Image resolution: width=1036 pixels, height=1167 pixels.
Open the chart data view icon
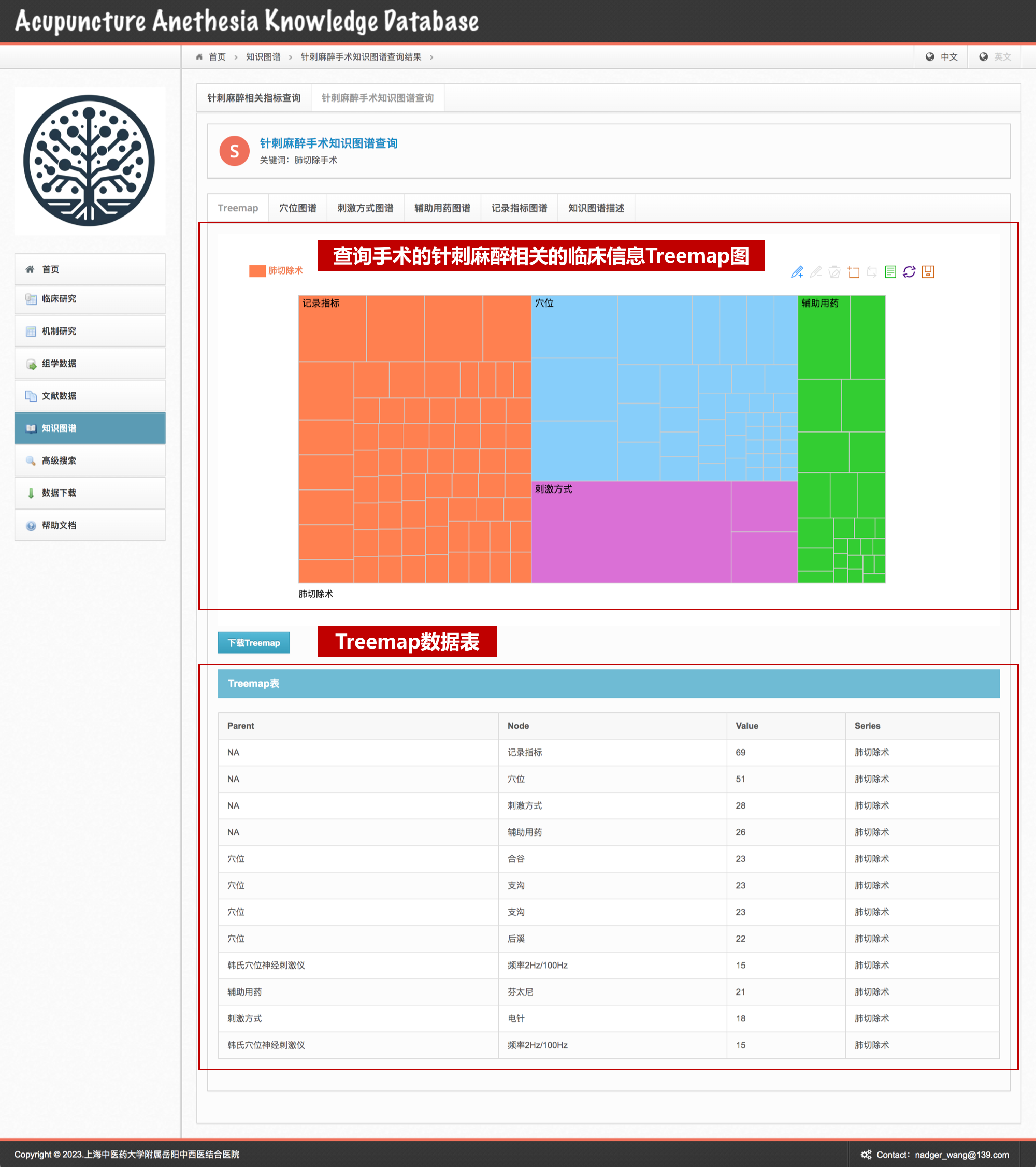890,272
